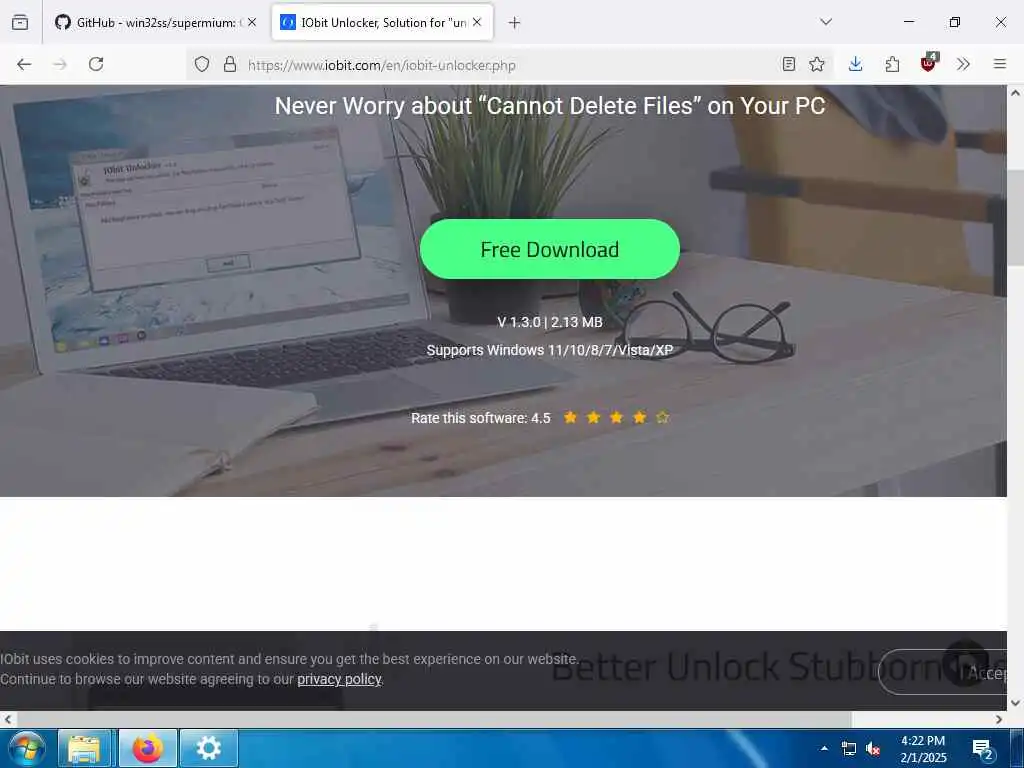1024x768 pixels.
Task: Open the extensions puzzle icon
Action: point(892,64)
